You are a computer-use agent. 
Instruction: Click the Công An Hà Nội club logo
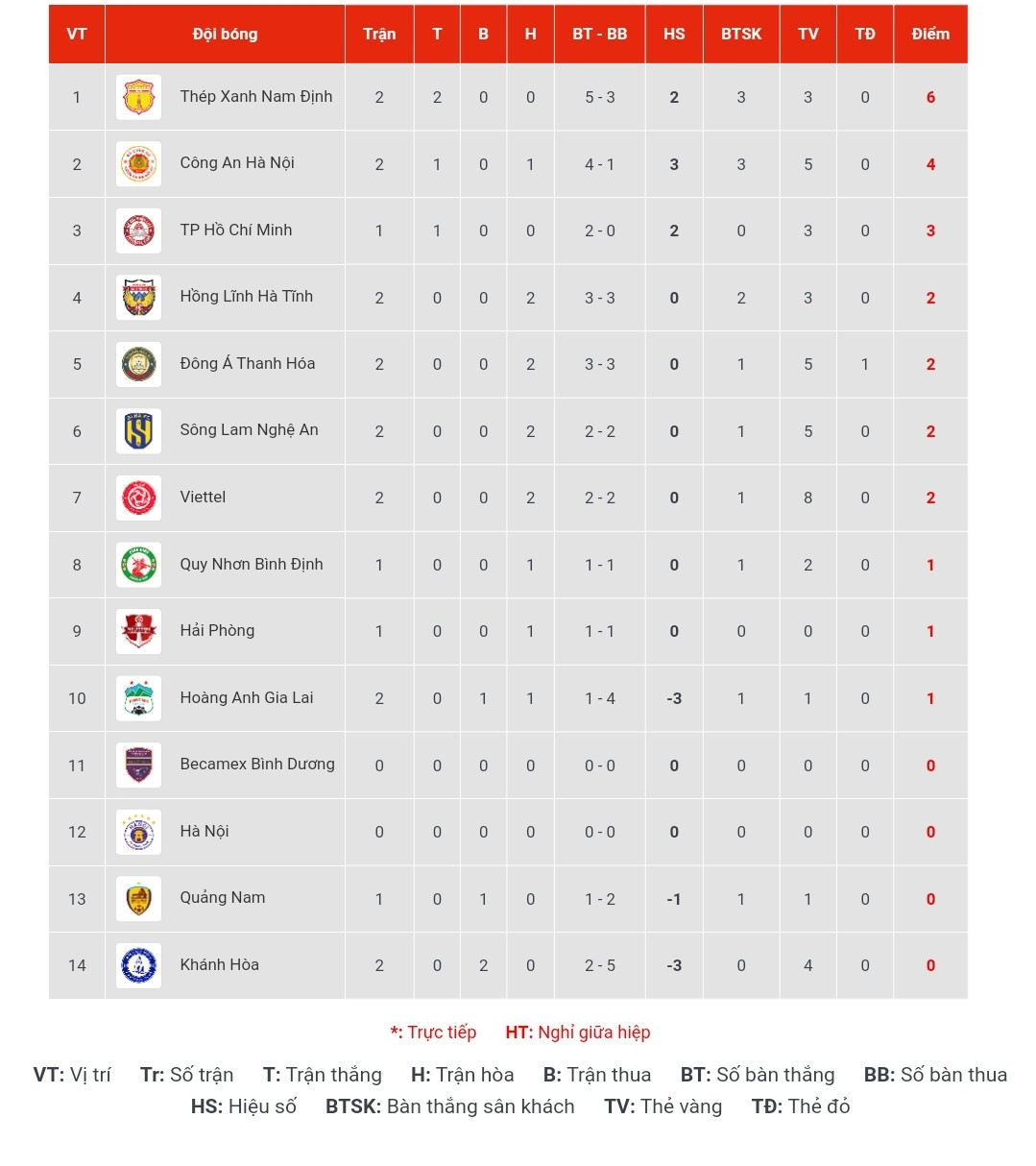pyautogui.click(x=138, y=164)
